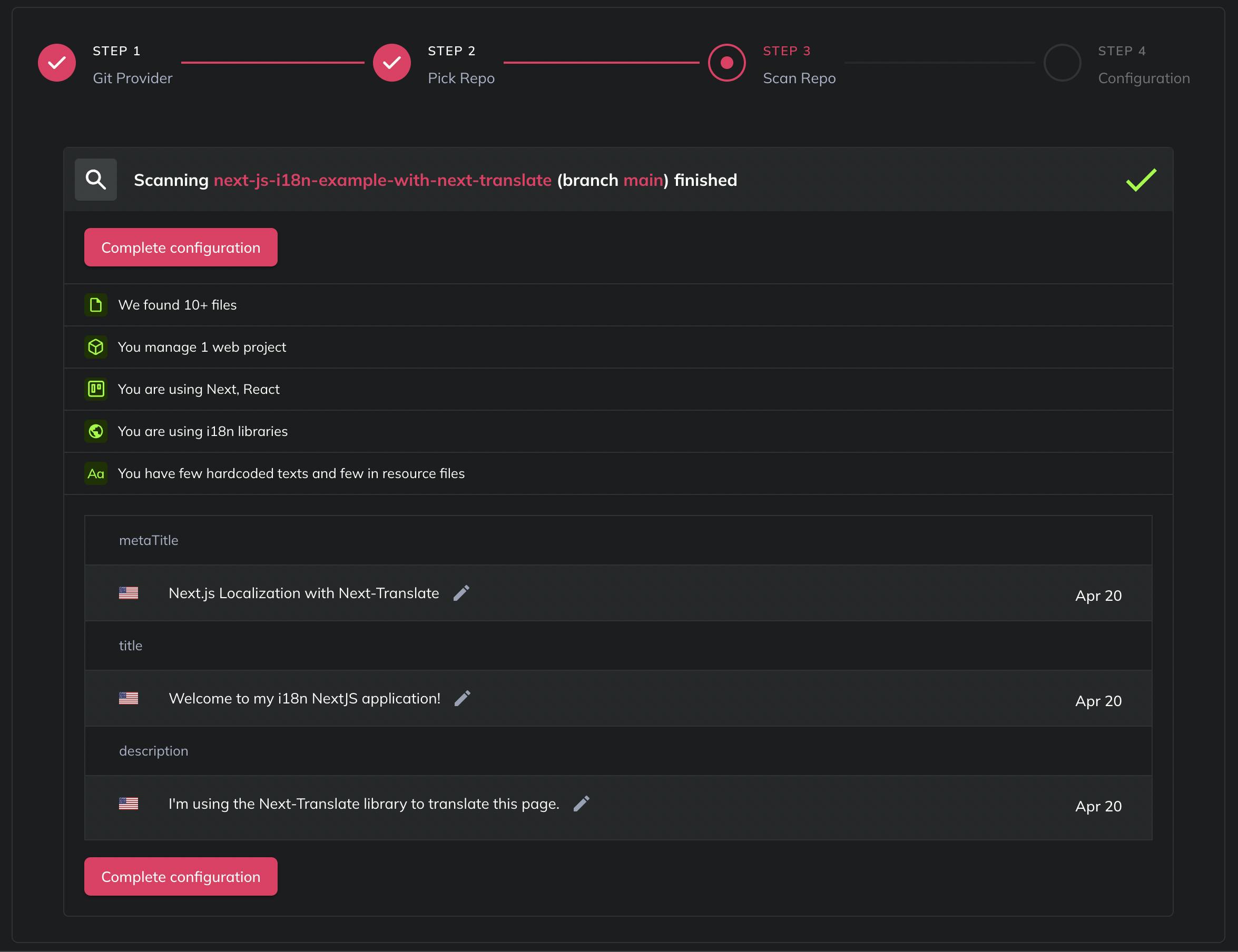Click the 'STEP 3' heading text

787,51
